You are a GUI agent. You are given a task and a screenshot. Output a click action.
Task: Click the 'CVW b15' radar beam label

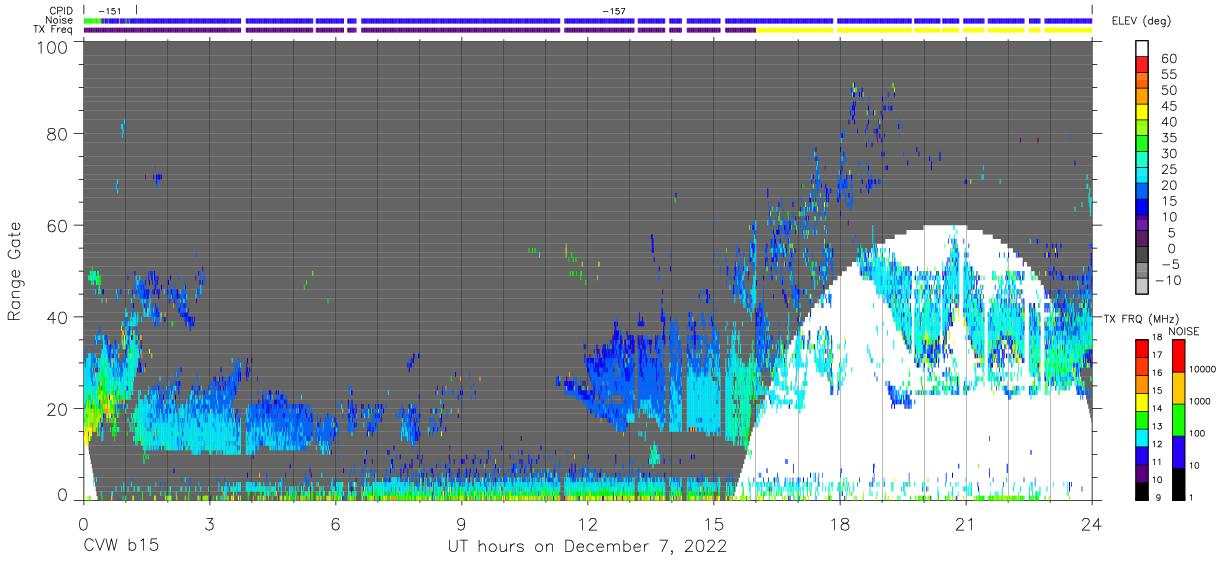point(120,546)
